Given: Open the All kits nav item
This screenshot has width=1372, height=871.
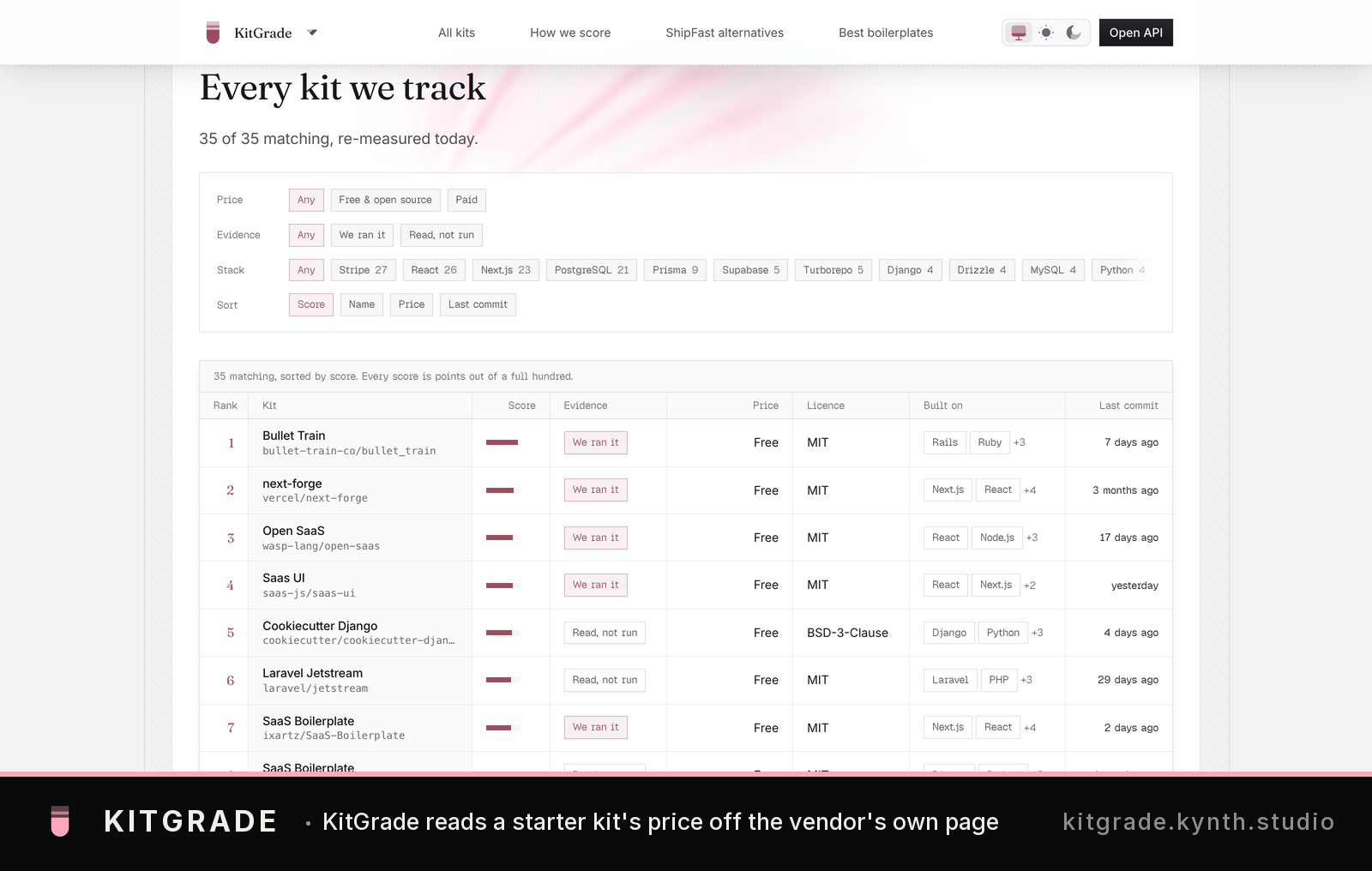Looking at the screenshot, I should [x=456, y=33].
